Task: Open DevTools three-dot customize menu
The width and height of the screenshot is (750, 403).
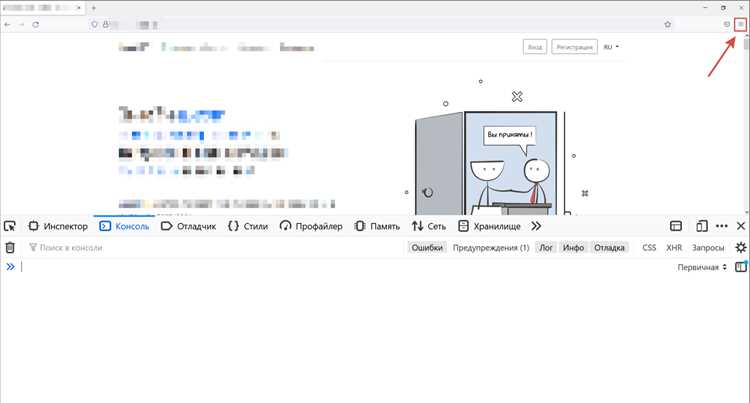Action: [722, 226]
